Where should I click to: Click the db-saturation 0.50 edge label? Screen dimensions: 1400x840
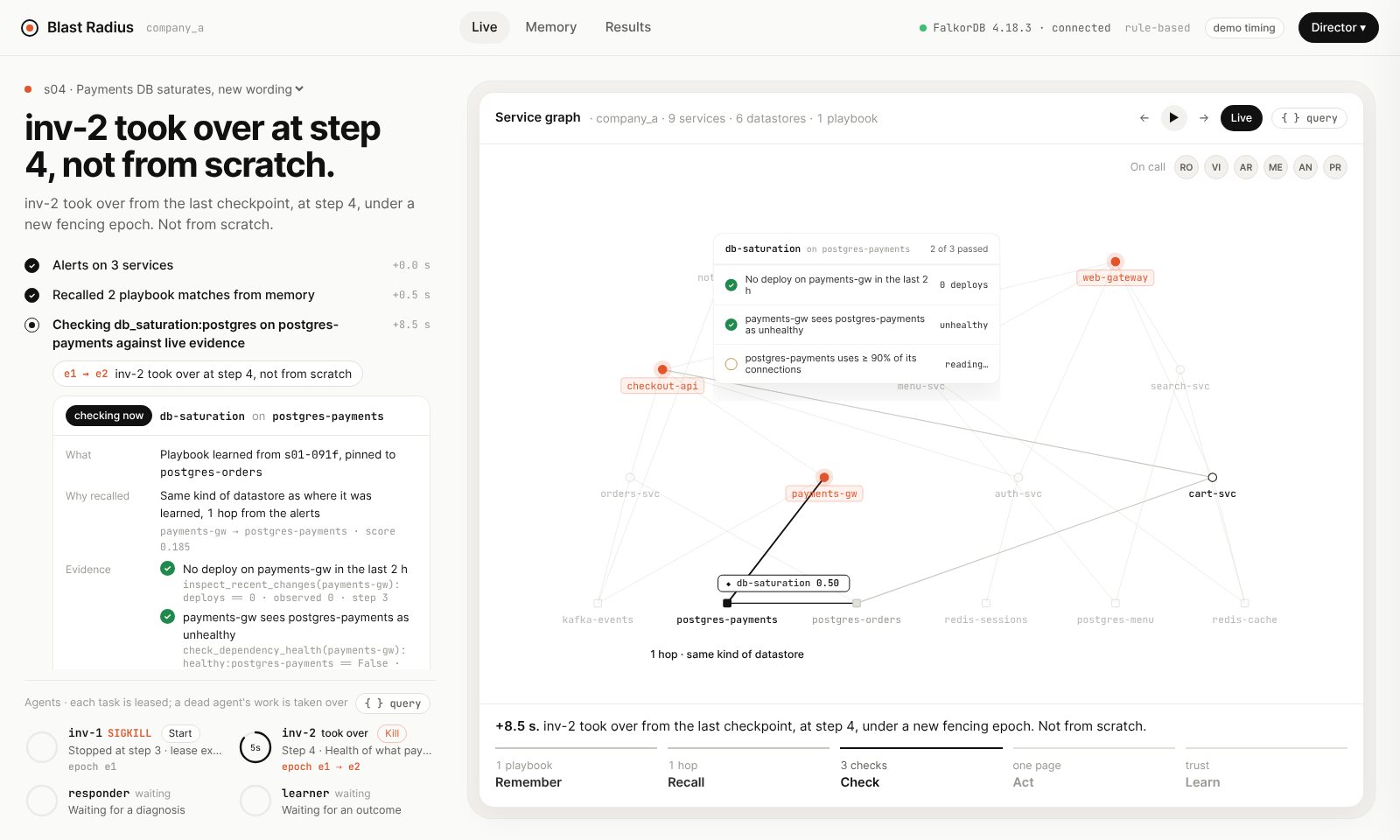[x=783, y=583]
